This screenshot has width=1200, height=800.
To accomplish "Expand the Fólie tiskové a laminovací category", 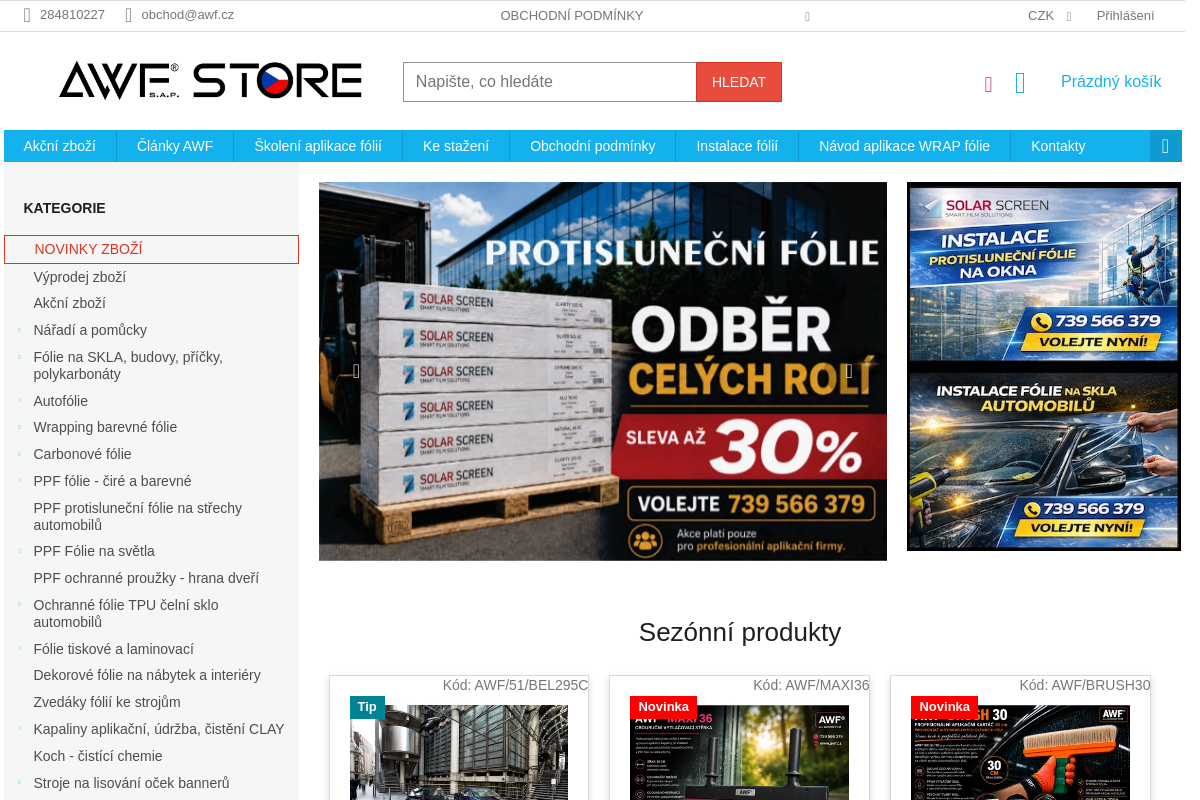I will coord(19,649).
